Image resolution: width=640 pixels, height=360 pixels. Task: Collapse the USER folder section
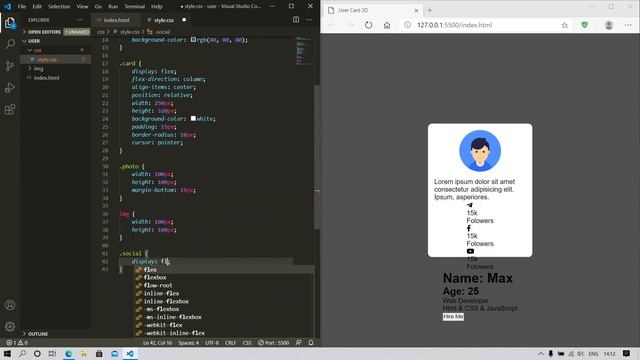click(x=55, y=41)
